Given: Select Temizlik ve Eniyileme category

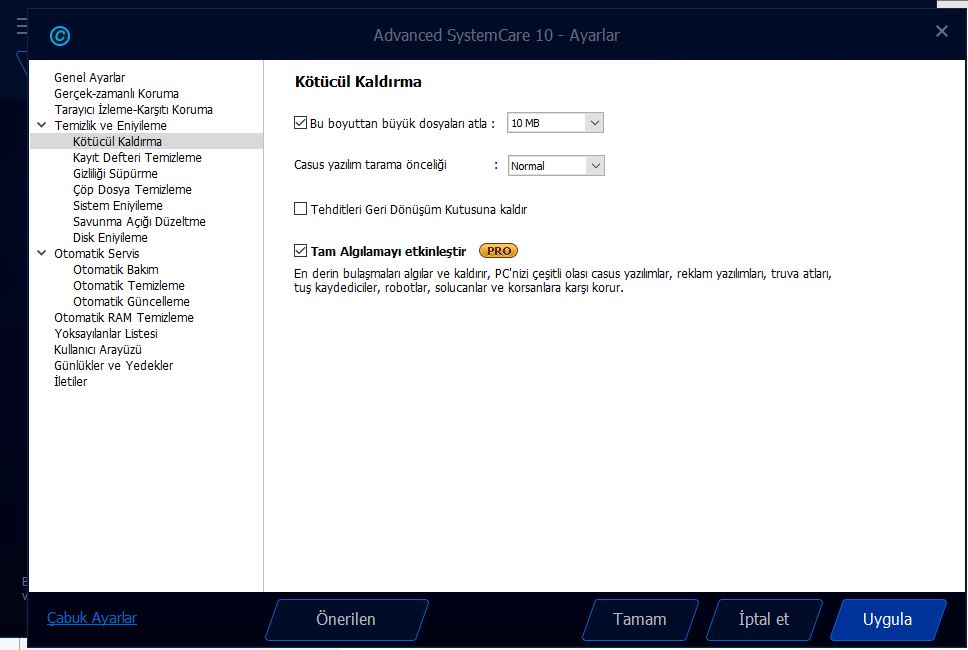Looking at the screenshot, I should pyautogui.click(x=111, y=126).
